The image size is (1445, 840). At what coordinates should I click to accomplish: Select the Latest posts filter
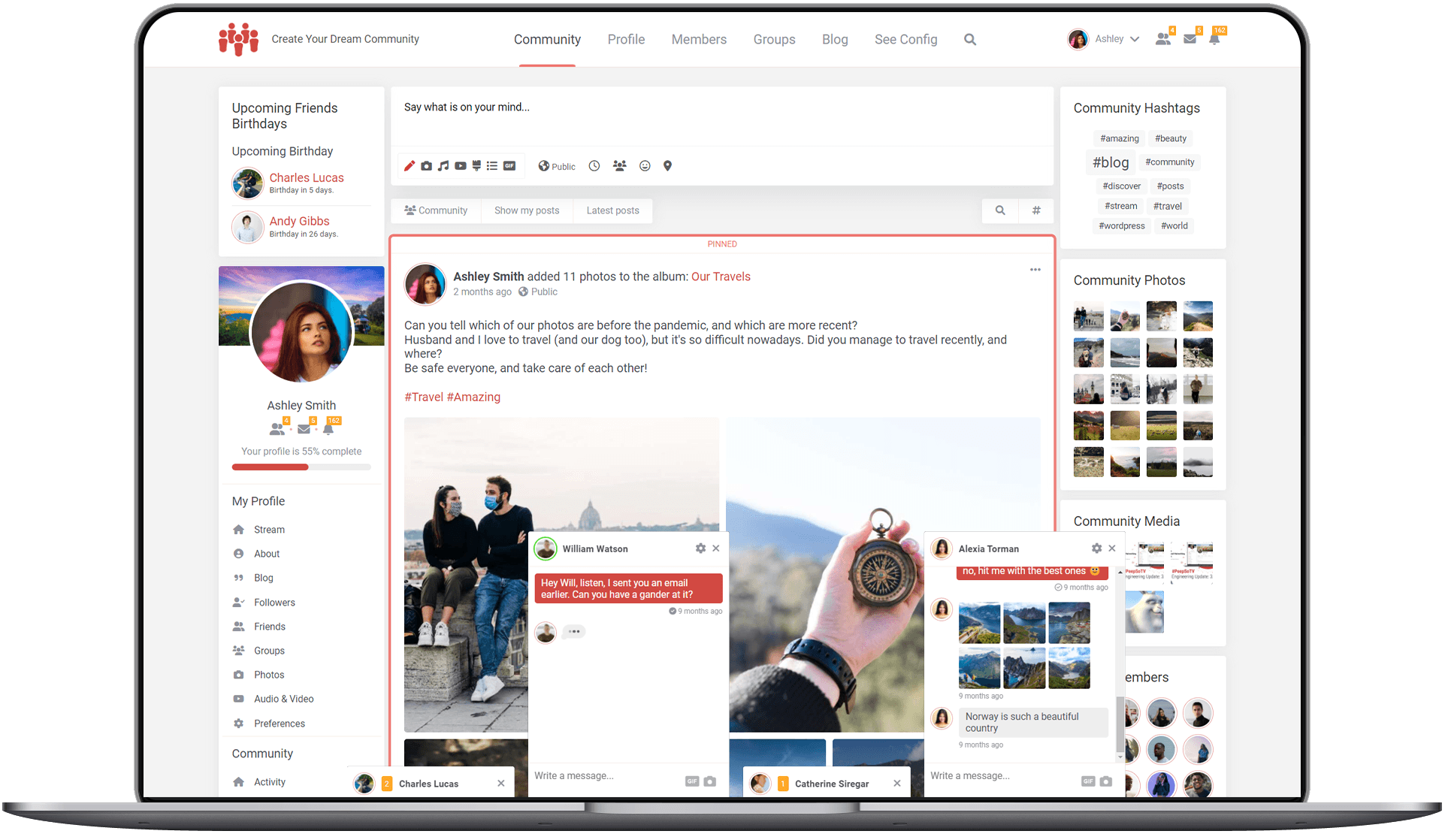[612, 211]
